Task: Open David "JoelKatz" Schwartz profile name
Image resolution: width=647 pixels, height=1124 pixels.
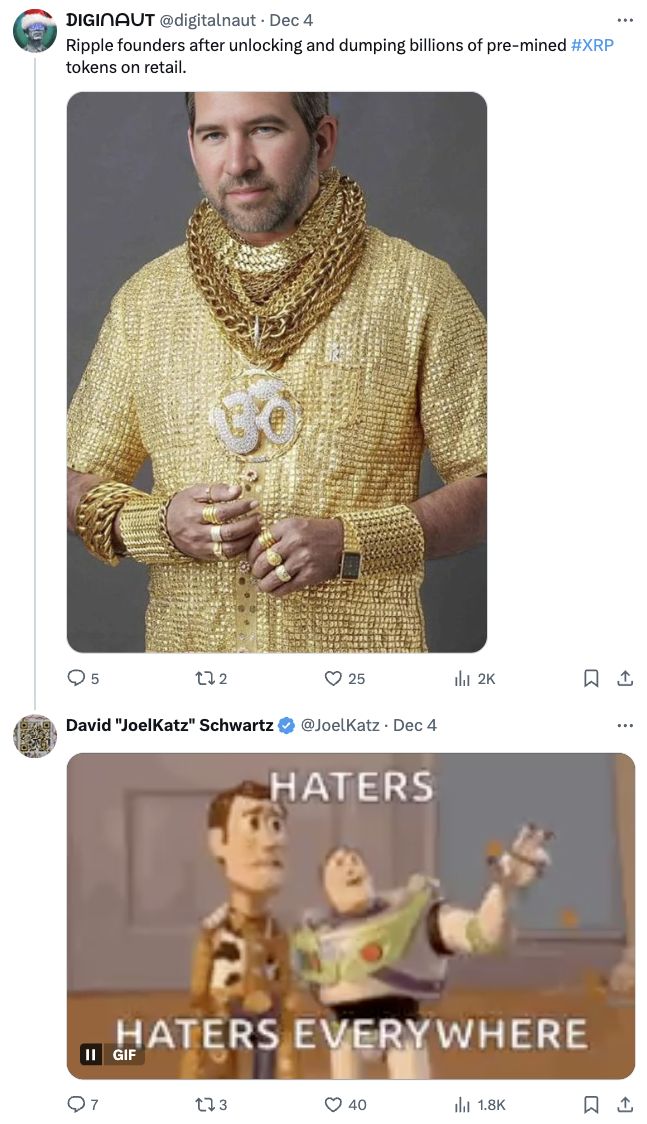Action: pyautogui.click(x=169, y=725)
